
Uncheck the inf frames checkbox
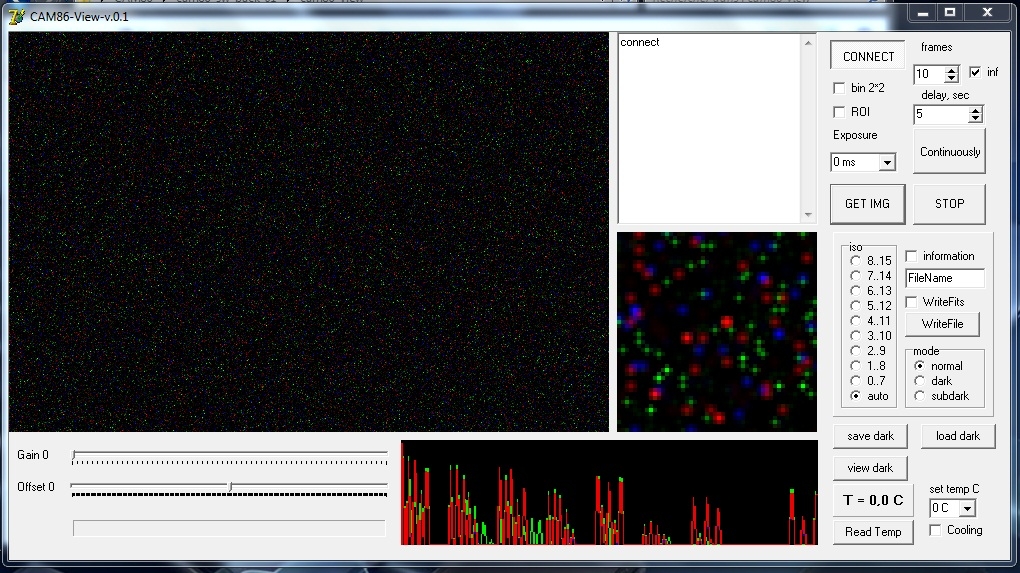(x=974, y=72)
